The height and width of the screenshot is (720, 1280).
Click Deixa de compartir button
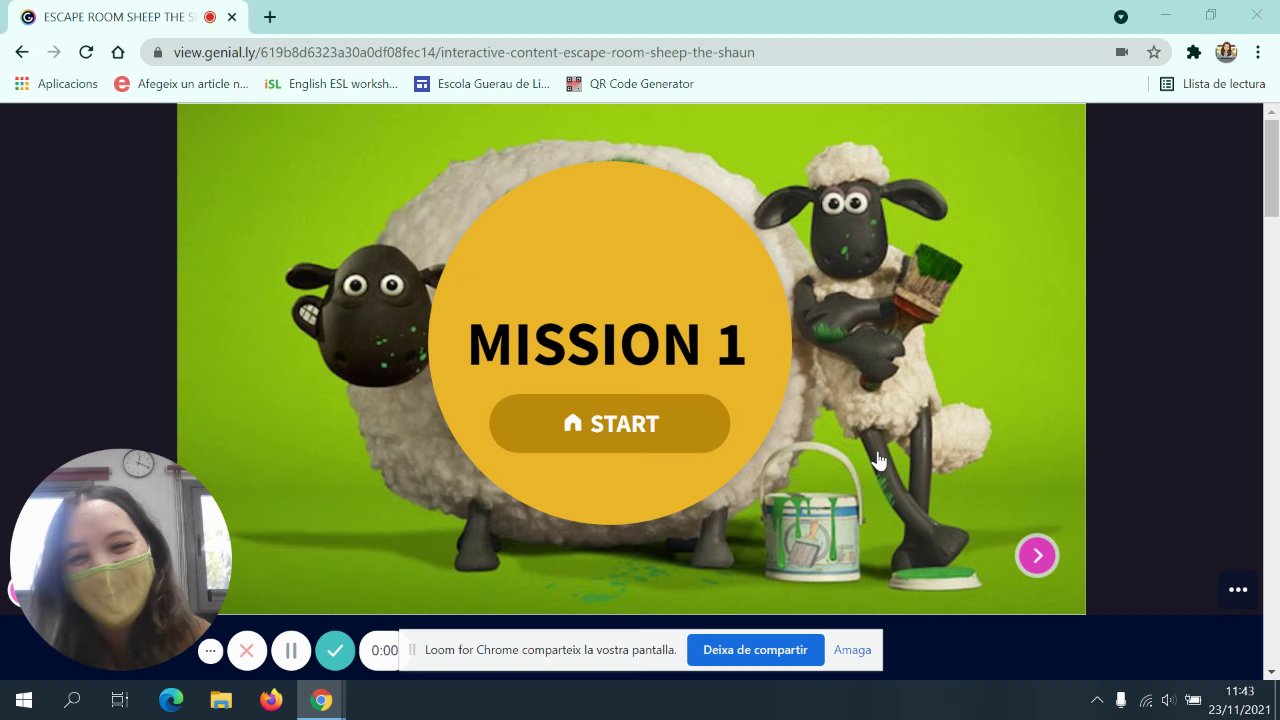point(755,650)
